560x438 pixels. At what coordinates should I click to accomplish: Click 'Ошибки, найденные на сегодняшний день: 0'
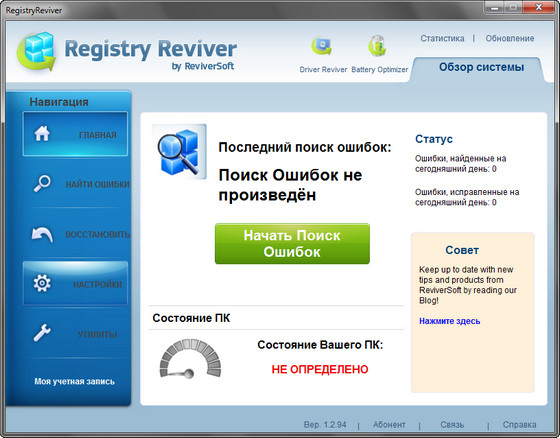[460, 164]
